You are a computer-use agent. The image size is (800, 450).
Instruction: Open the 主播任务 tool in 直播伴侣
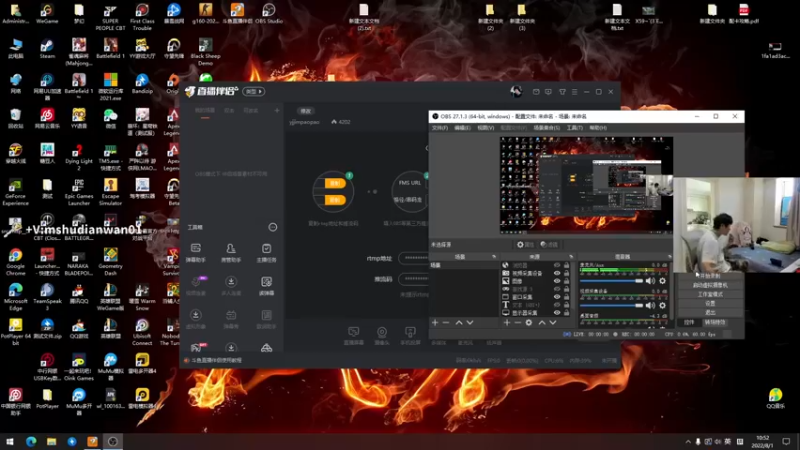pyautogui.click(x=266, y=253)
